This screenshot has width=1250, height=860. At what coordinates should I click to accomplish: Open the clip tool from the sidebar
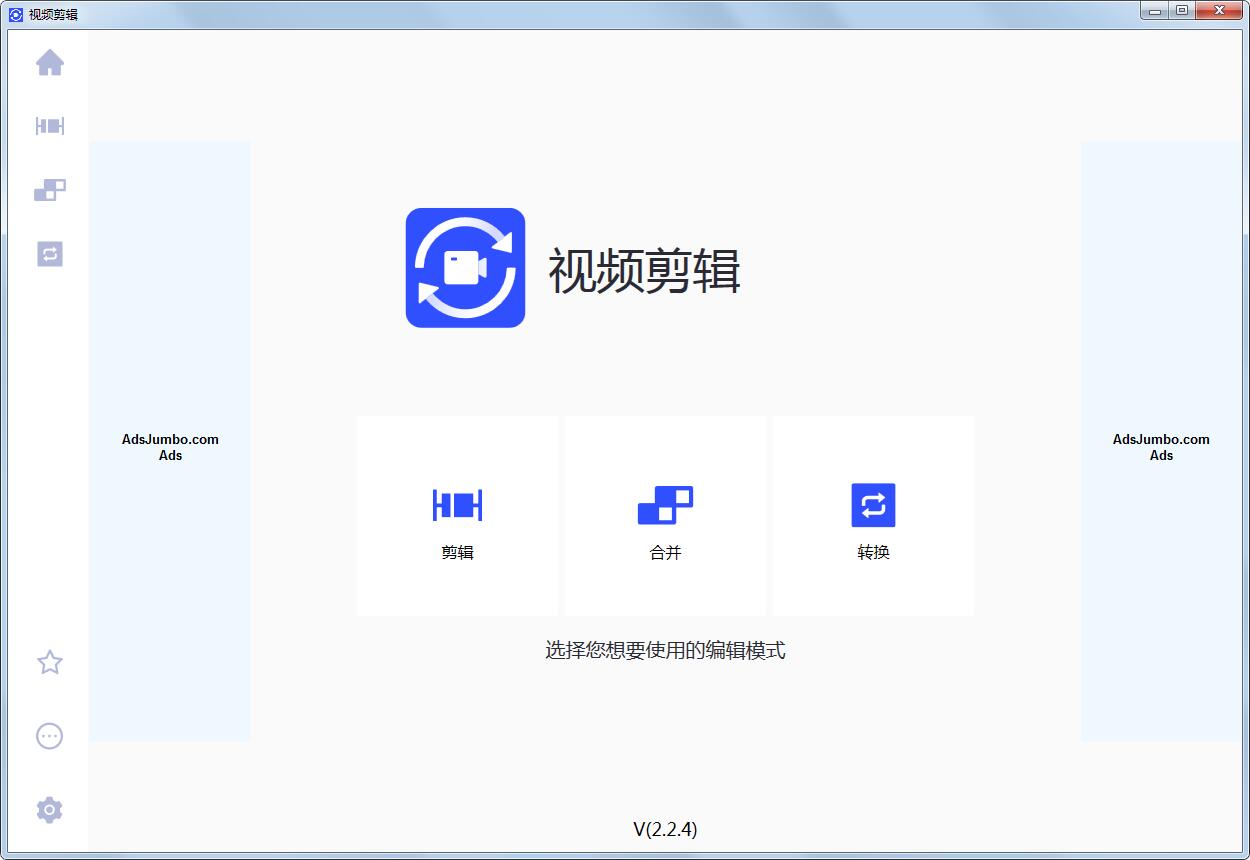pyautogui.click(x=49, y=126)
